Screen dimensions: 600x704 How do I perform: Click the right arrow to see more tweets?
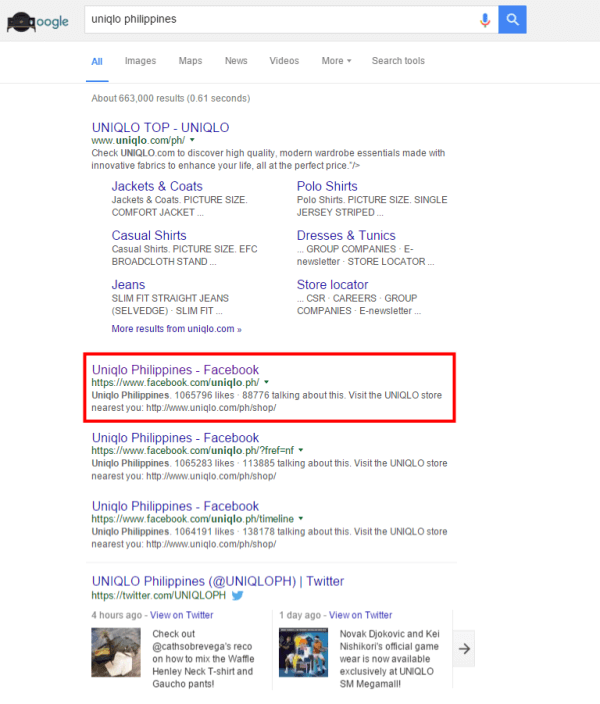pyautogui.click(x=464, y=648)
